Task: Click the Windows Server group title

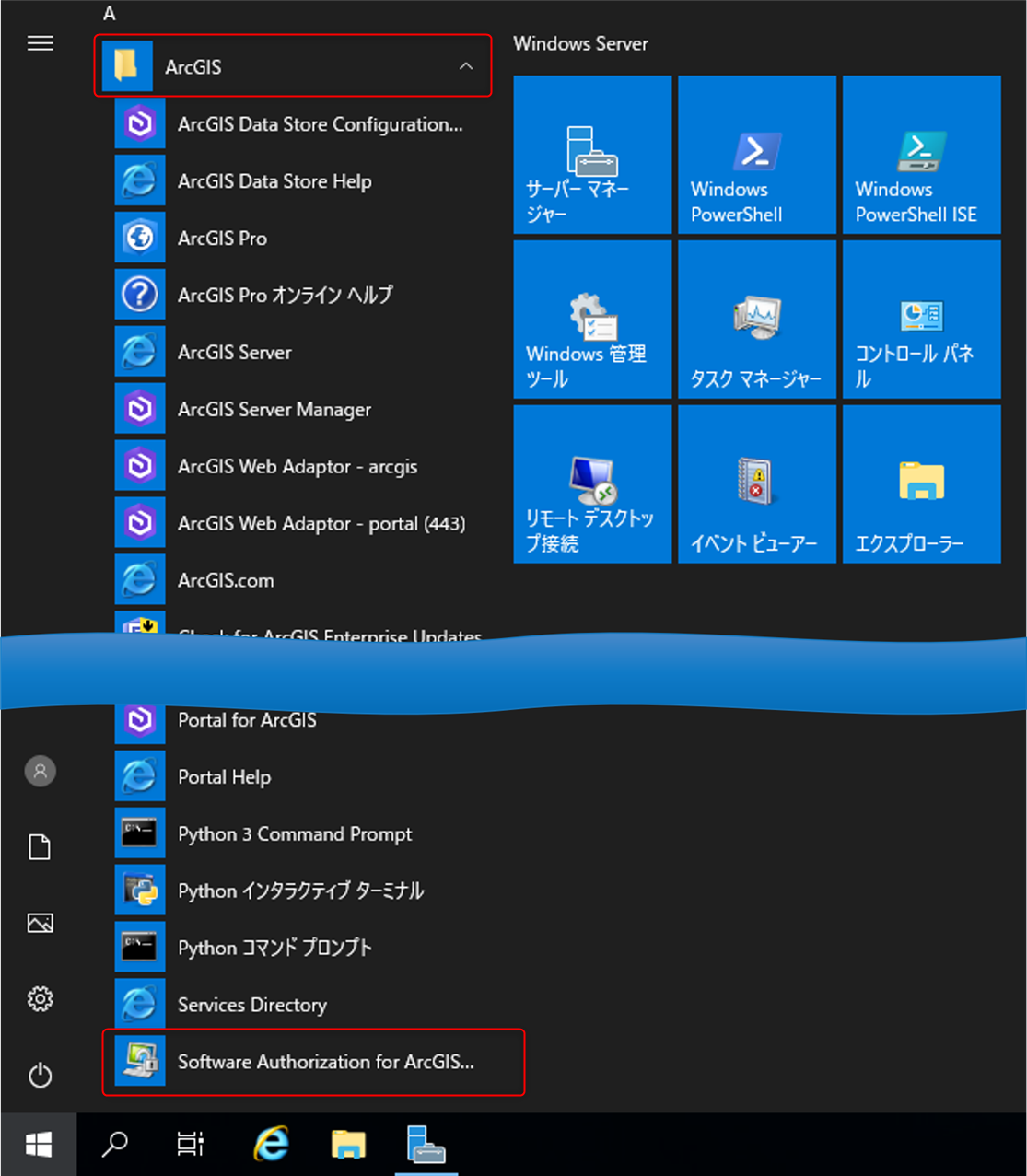Action: pyautogui.click(x=580, y=43)
